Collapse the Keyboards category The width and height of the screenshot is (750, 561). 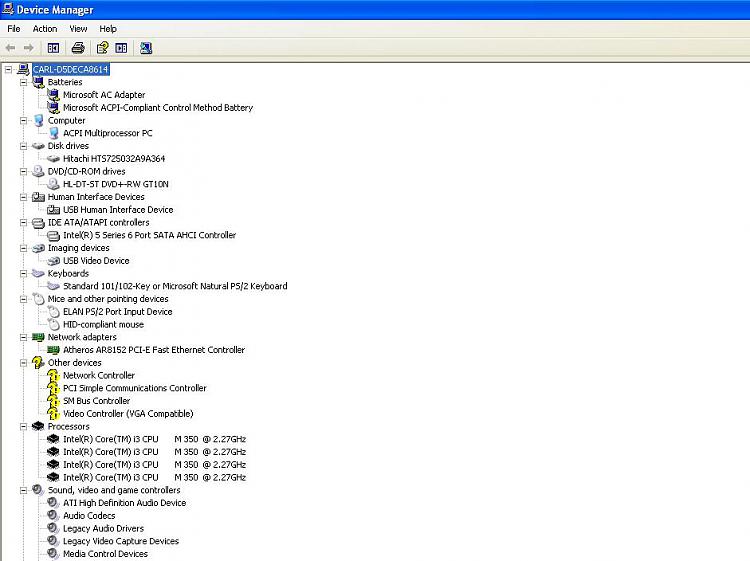pyautogui.click(x=23, y=274)
